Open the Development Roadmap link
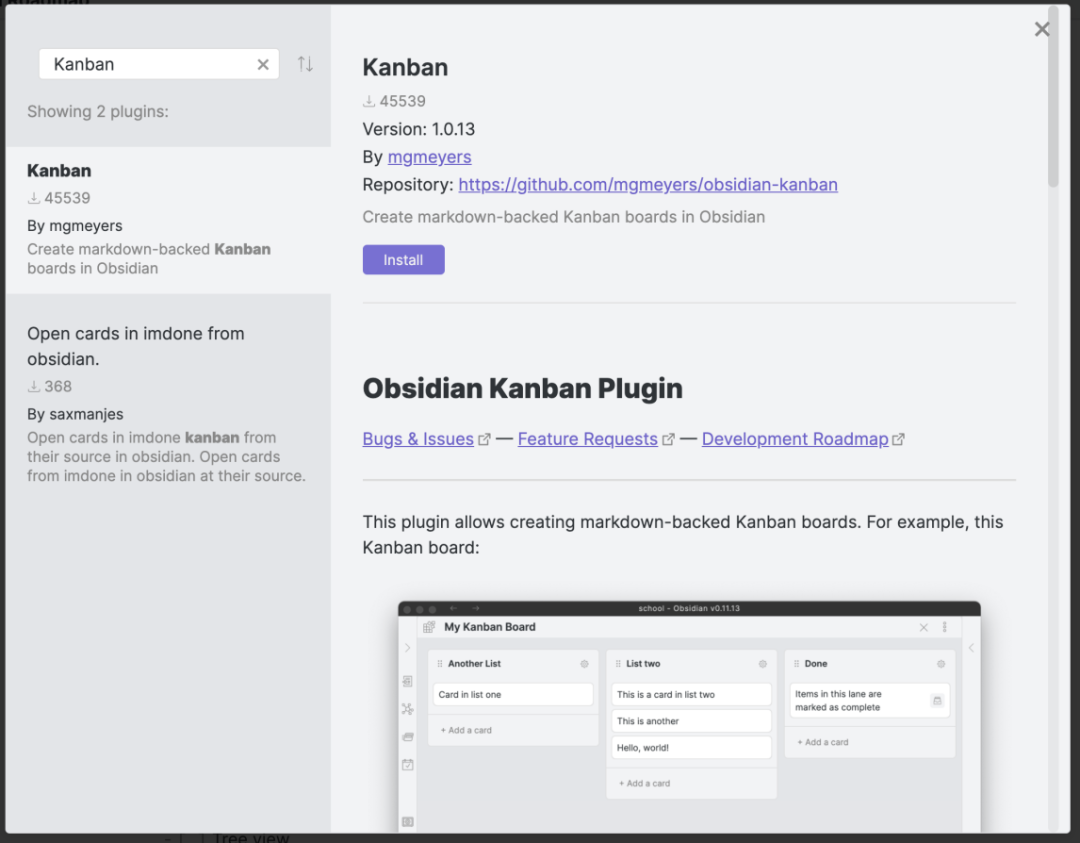The image size is (1080, 843). point(795,439)
